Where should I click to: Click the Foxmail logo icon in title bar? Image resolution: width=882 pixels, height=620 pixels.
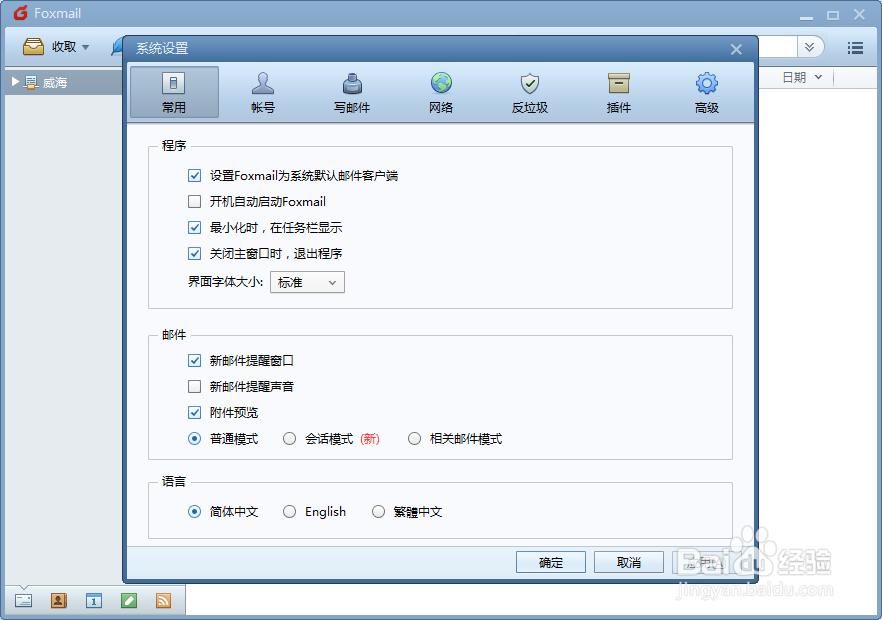click(x=20, y=13)
